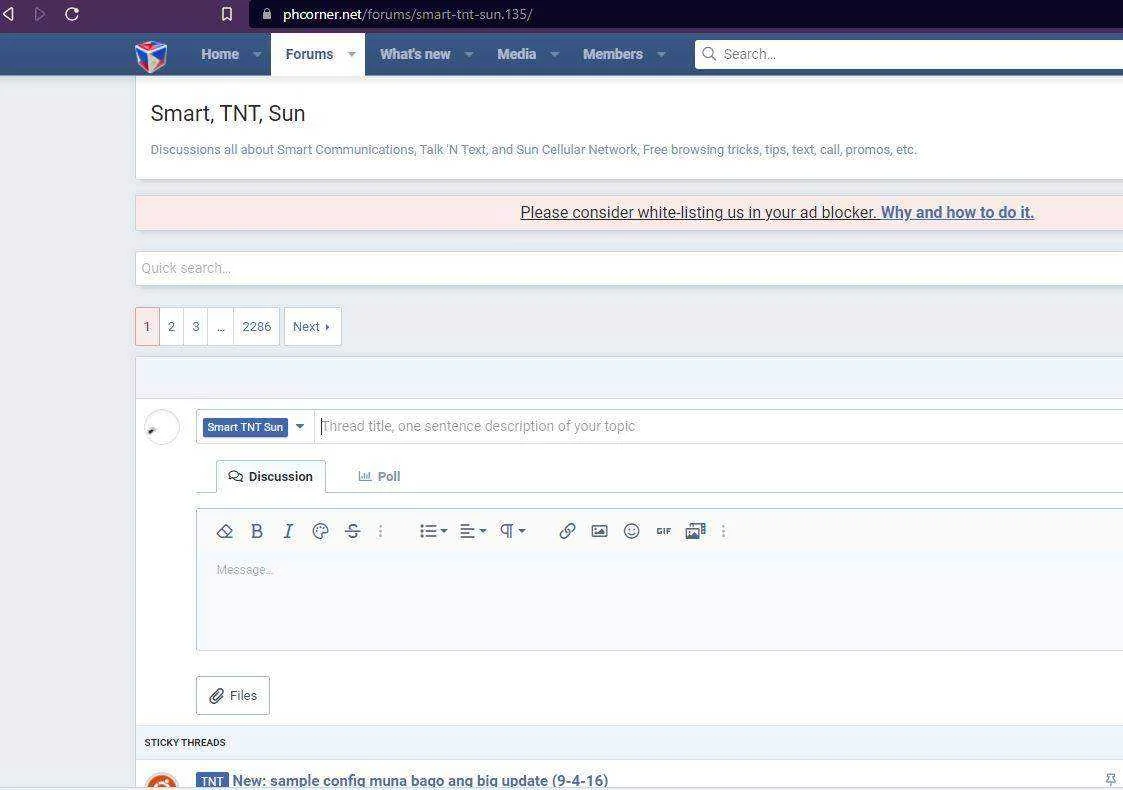This screenshot has height=790, width=1123.
Task: Click the magnifier icon in search box
Action: click(708, 54)
